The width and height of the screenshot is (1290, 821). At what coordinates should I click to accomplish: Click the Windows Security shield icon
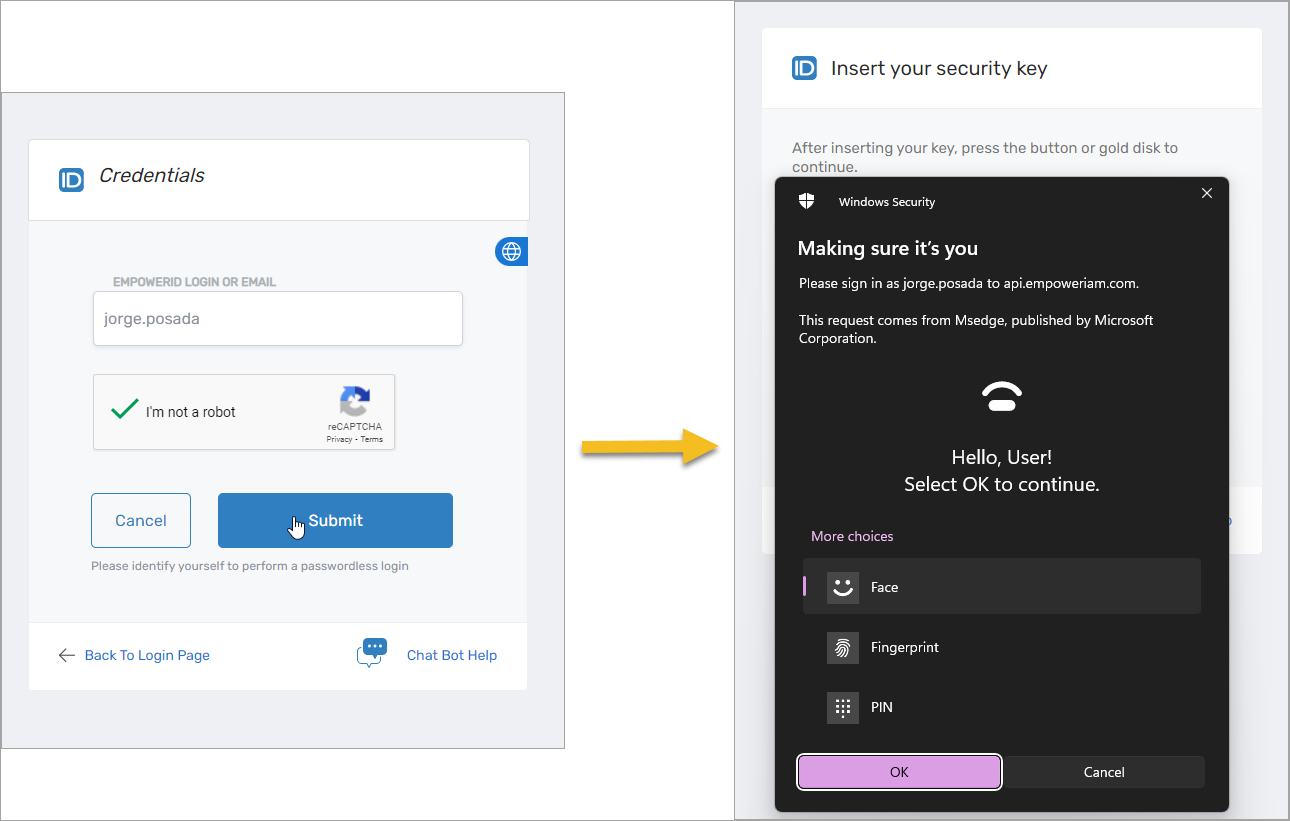click(807, 201)
